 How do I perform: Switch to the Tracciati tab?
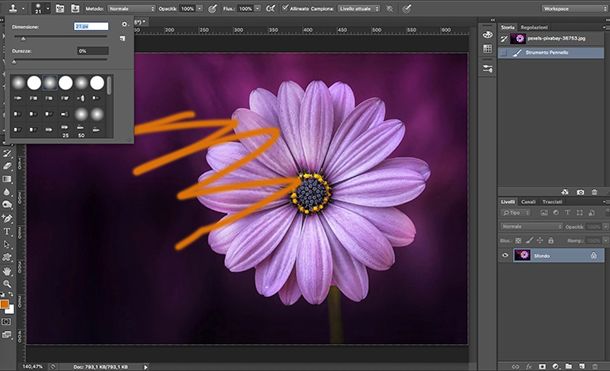click(552, 202)
